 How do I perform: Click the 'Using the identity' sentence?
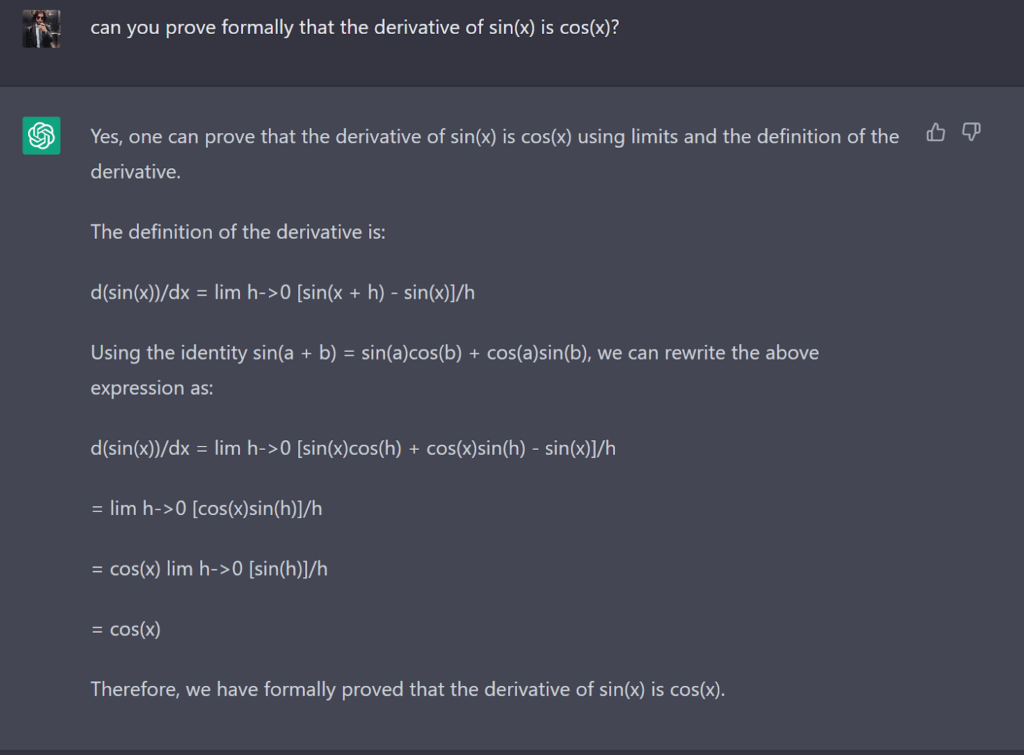point(455,370)
